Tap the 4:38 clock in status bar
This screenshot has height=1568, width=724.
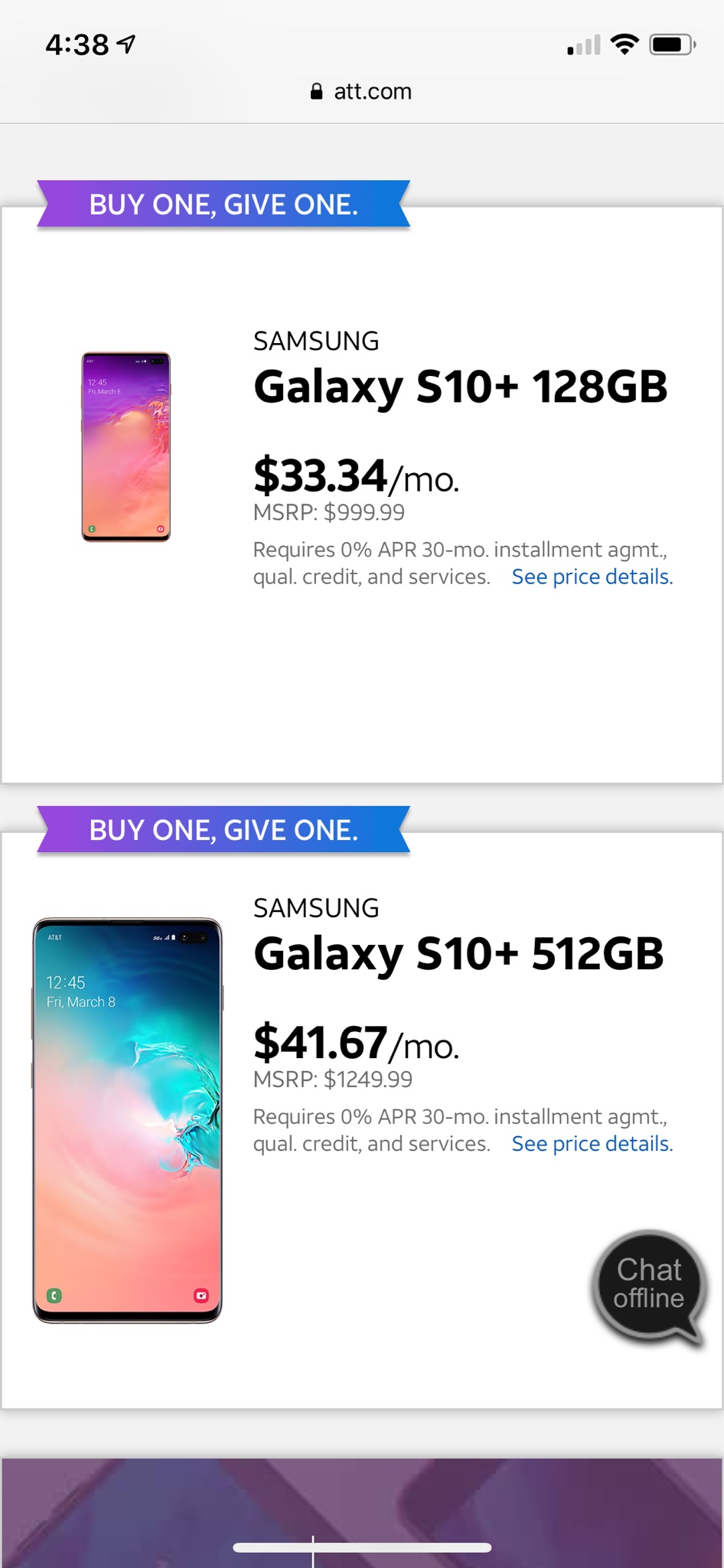pyautogui.click(x=77, y=45)
